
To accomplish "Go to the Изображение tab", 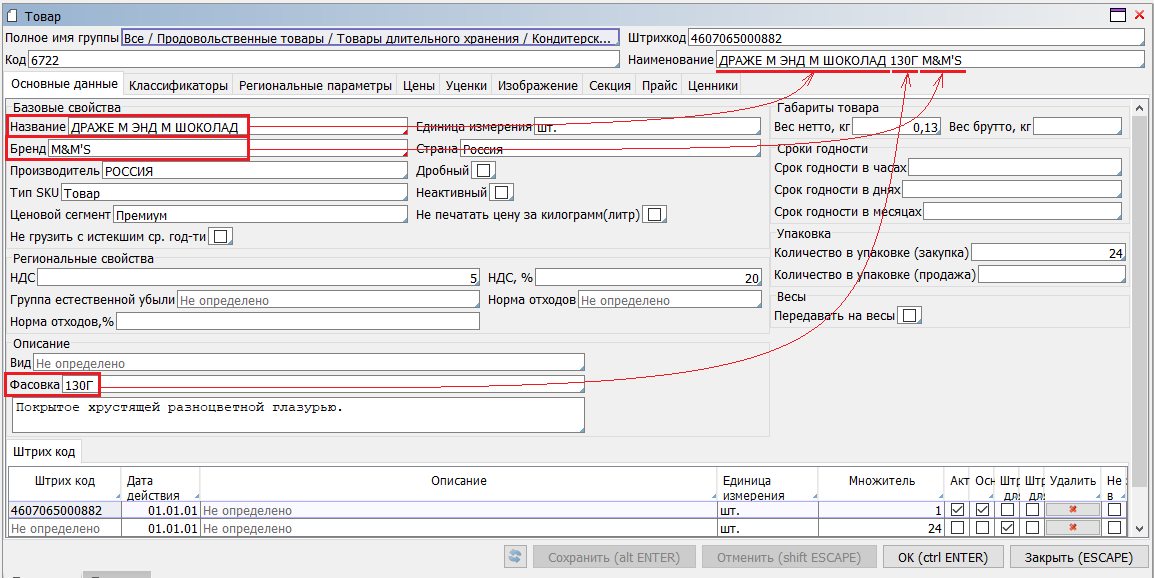I will 538,86.
